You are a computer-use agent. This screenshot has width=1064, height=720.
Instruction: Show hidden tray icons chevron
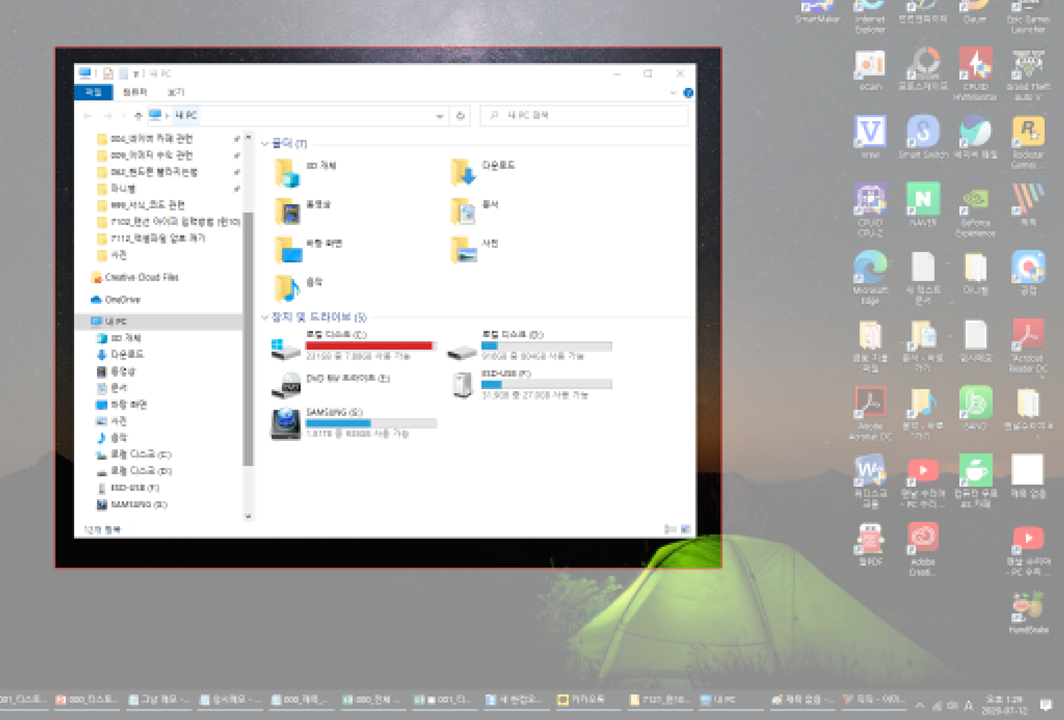click(919, 706)
